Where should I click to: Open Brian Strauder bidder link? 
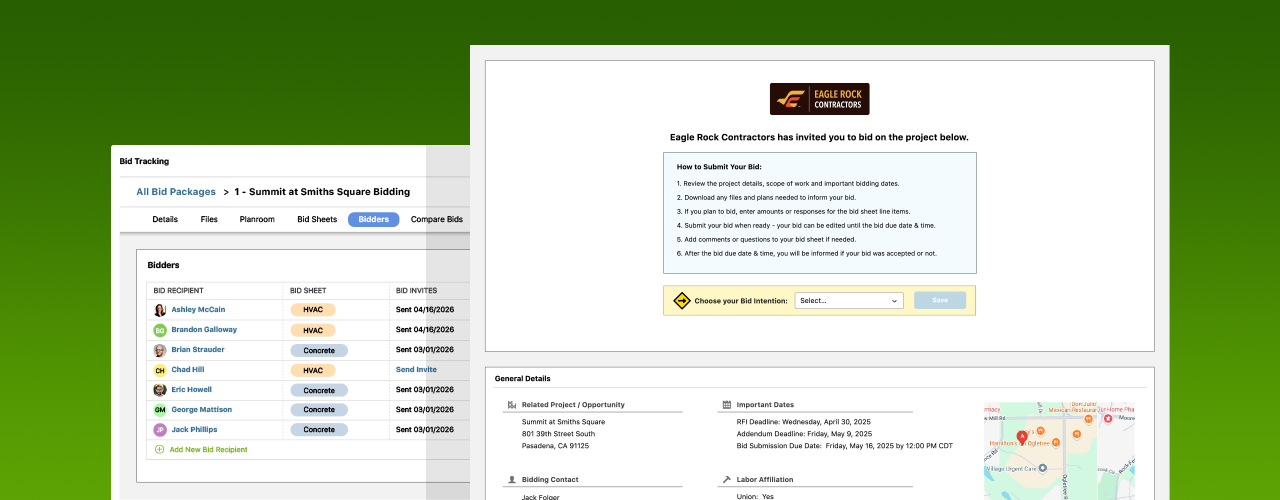[x=198, y=350]
